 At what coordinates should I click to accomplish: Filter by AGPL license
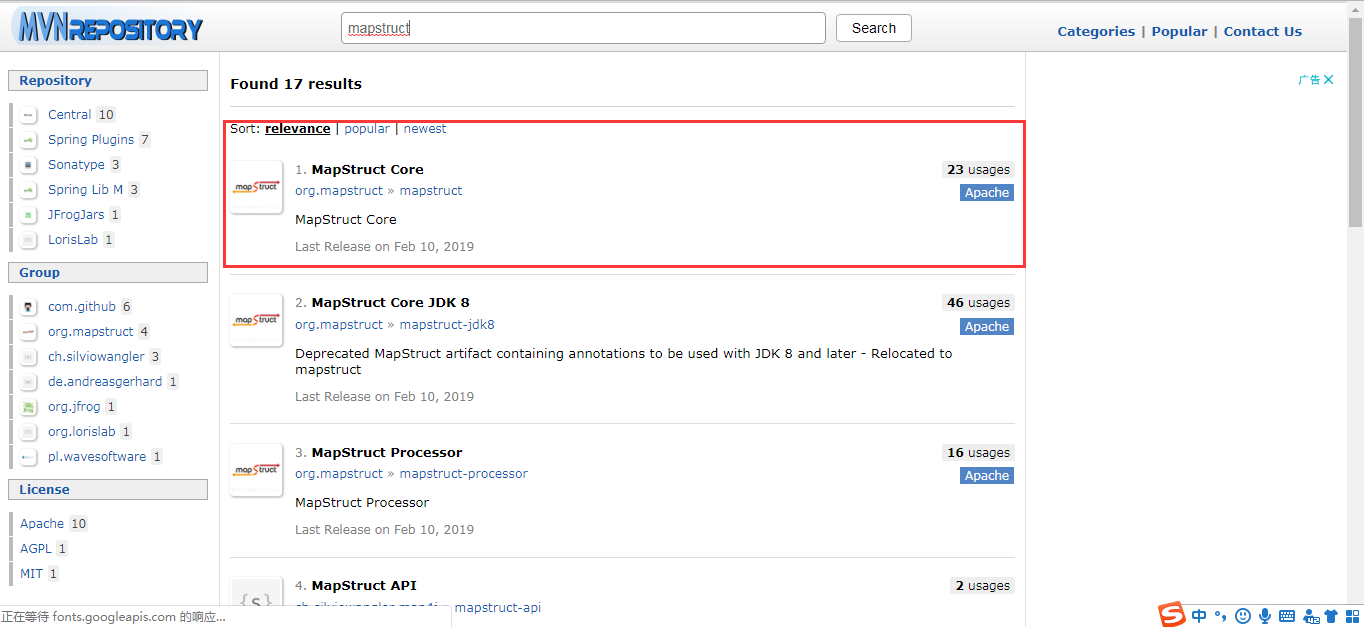click(x=36, y=549)
